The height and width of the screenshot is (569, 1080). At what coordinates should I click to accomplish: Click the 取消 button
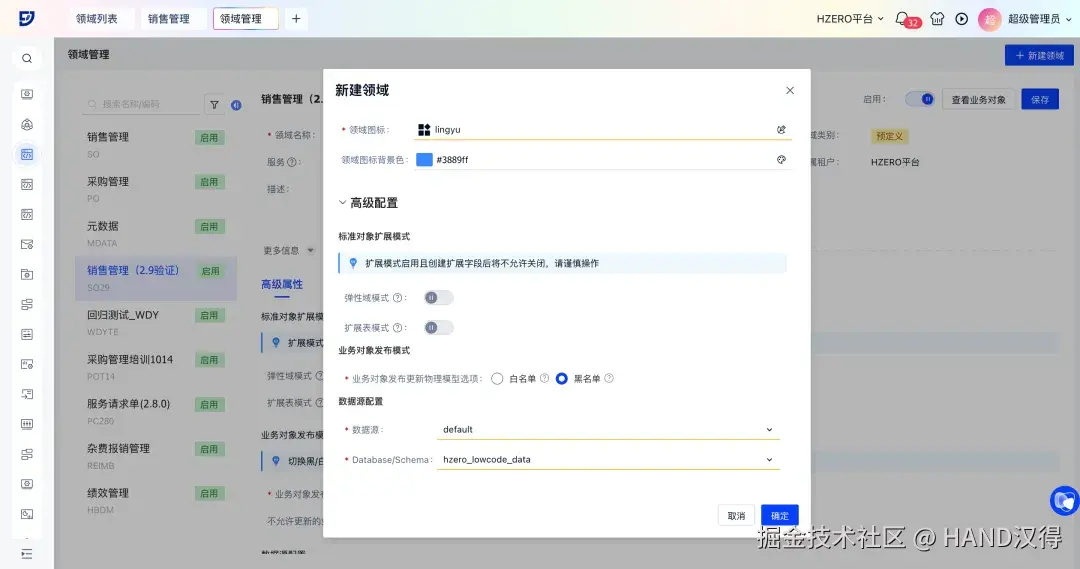click(736, 515)
